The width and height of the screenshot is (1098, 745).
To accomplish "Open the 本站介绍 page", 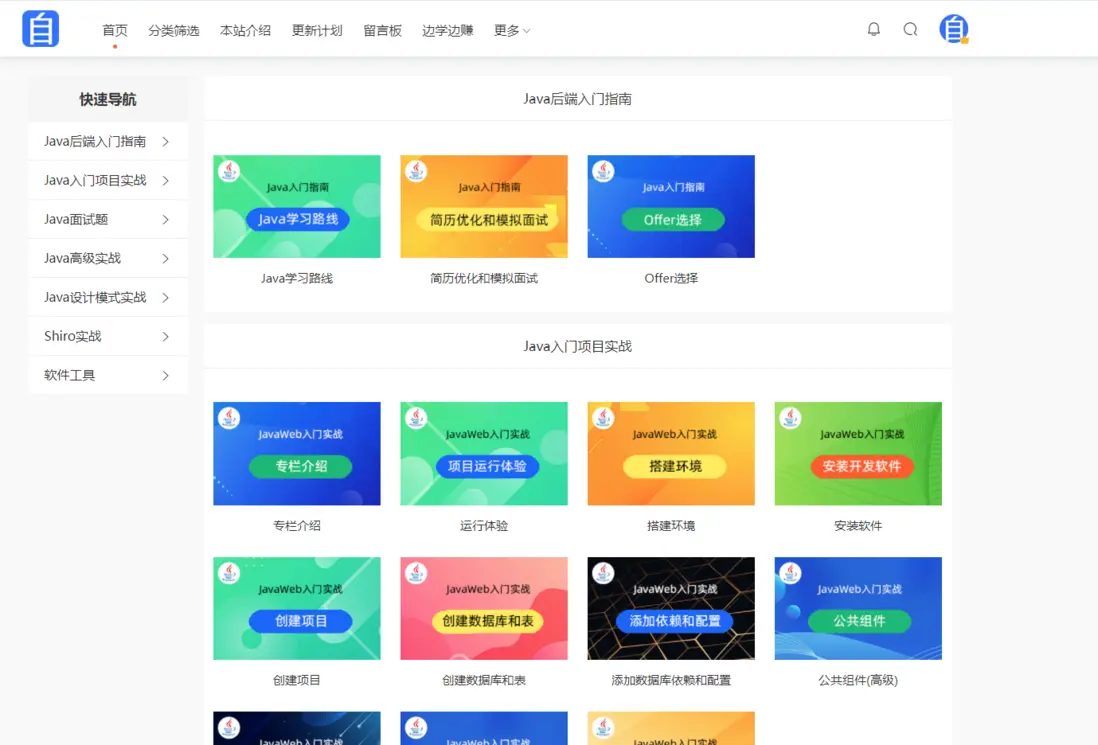I will (245, 30).
